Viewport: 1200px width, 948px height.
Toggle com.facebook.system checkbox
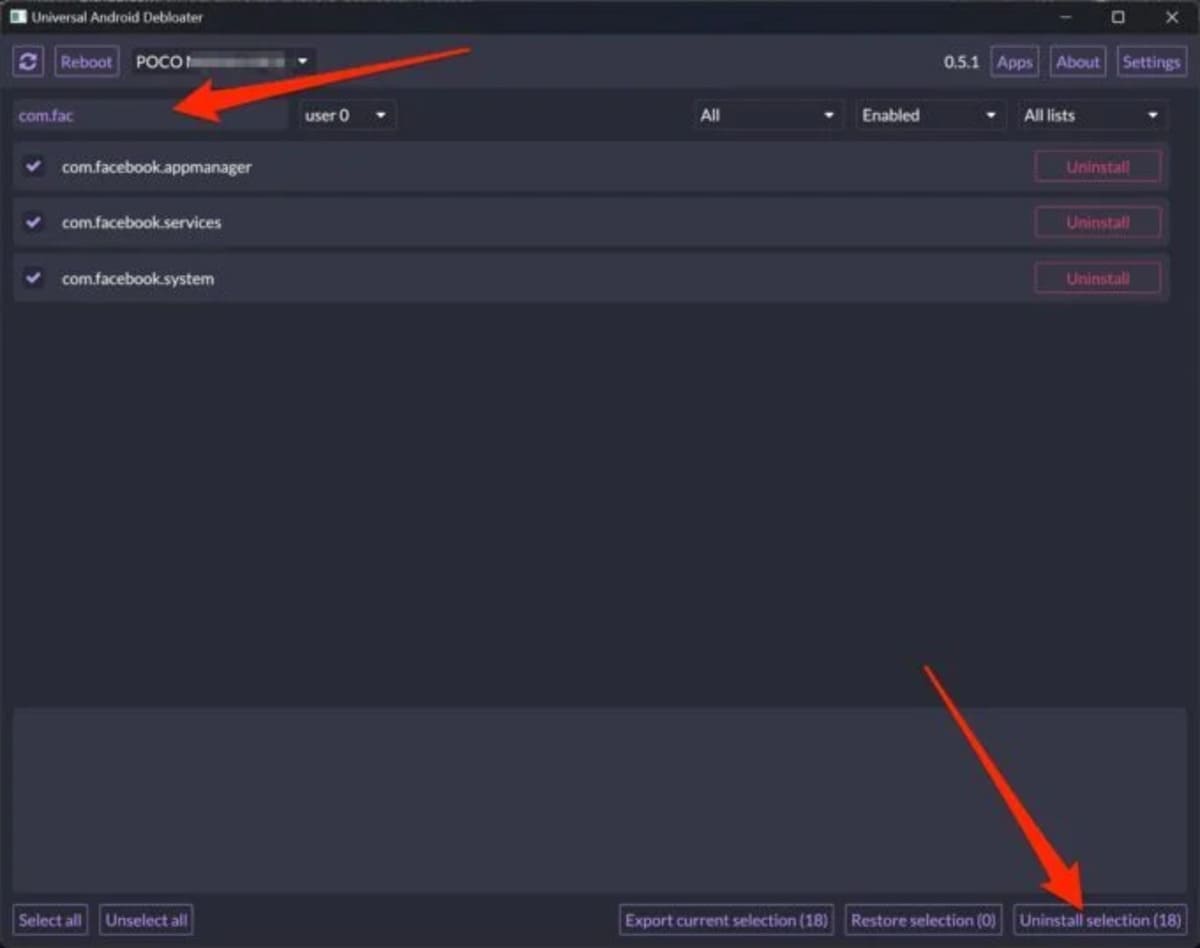(34, 278)
